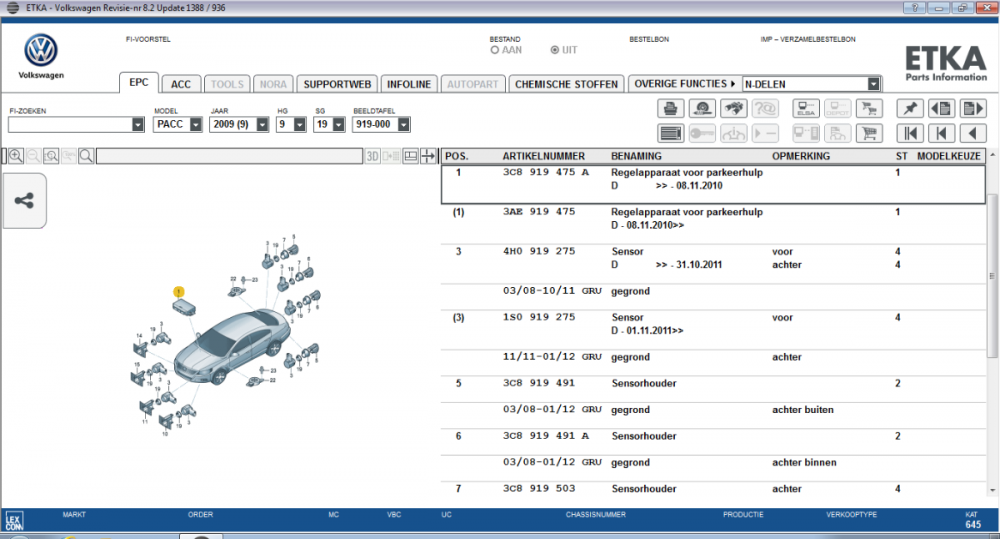Toggle the split layout view icon
This screenshot has height=539, width=1000.
pos(411,156)
